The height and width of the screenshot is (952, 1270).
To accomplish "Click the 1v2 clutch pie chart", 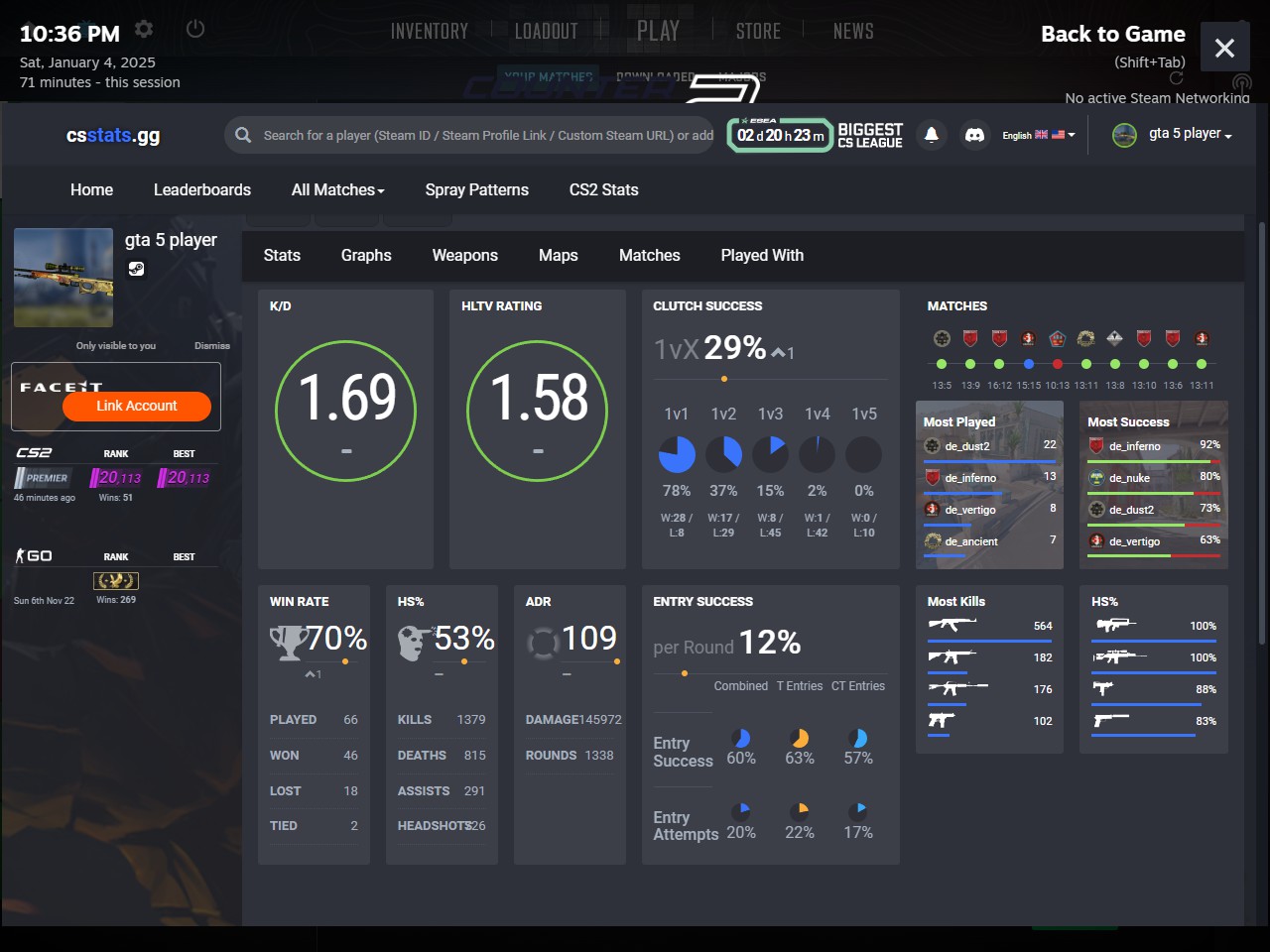I will [x=723, y=454].
